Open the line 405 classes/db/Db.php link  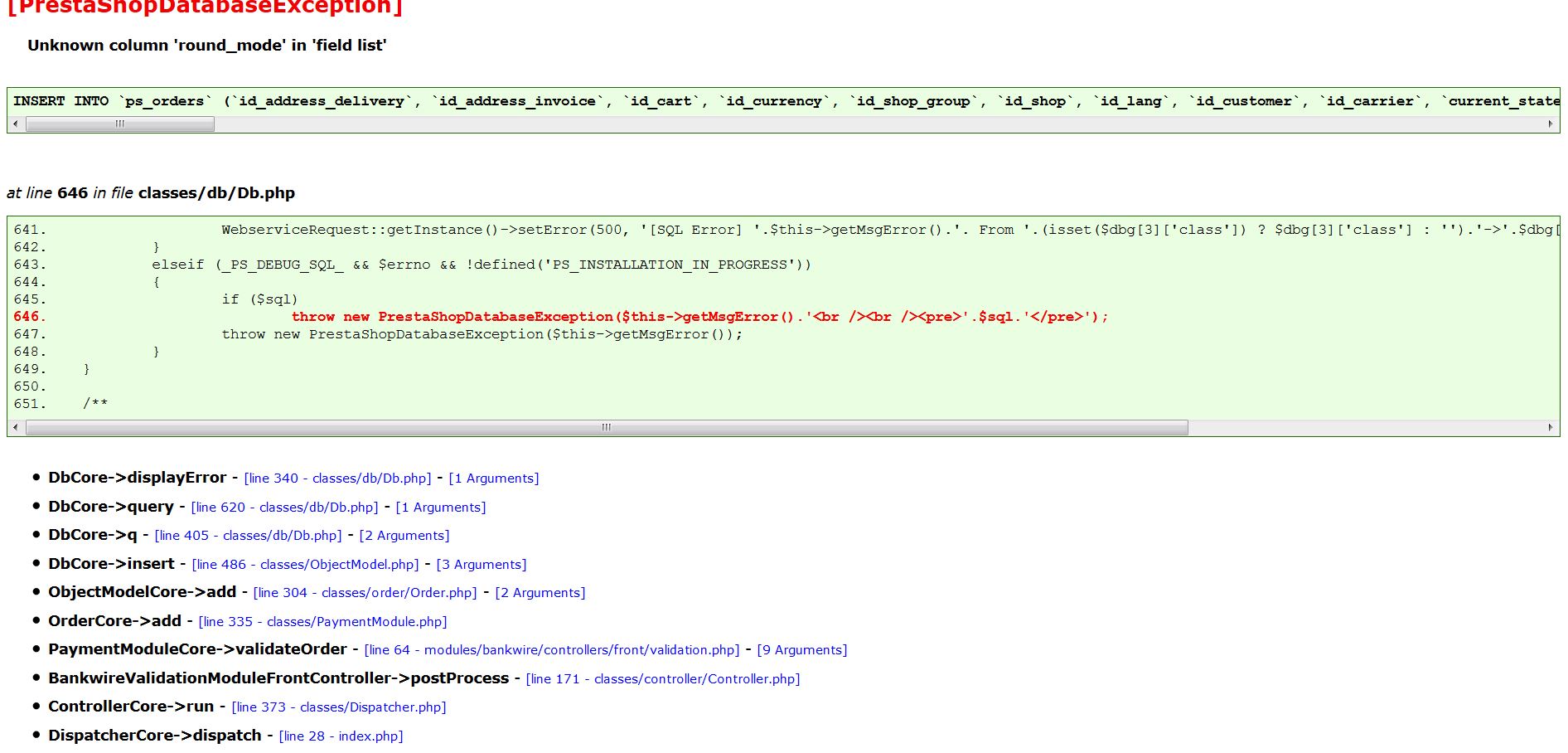click(x=248, y=536)
